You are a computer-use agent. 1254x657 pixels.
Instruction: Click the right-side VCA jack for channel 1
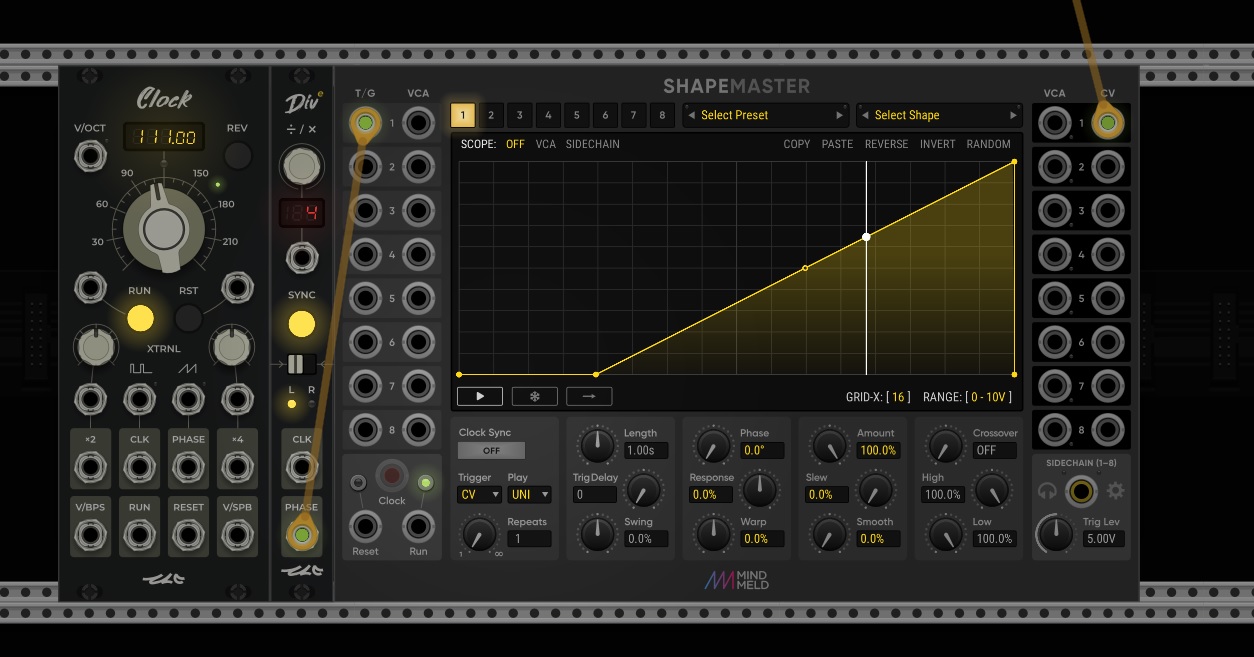pos(1054,123)
